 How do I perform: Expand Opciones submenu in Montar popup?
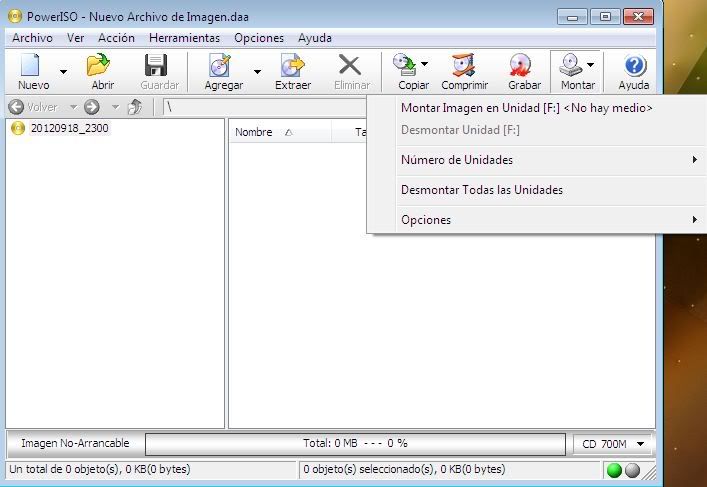tap(537, 220)
